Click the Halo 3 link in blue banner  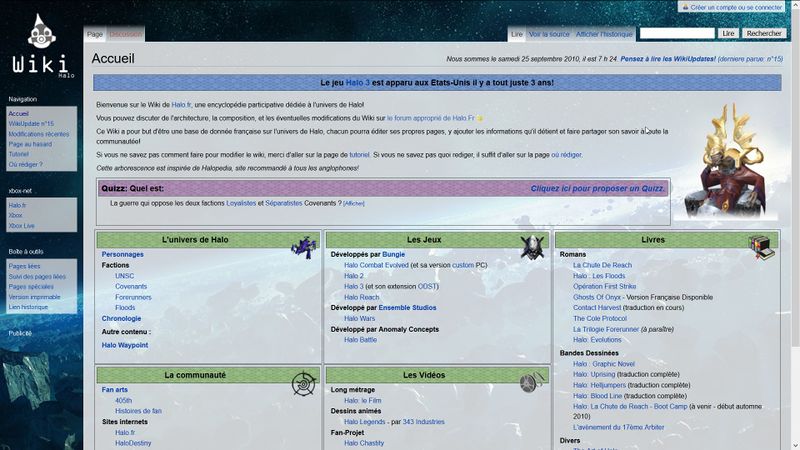(358, 83)
